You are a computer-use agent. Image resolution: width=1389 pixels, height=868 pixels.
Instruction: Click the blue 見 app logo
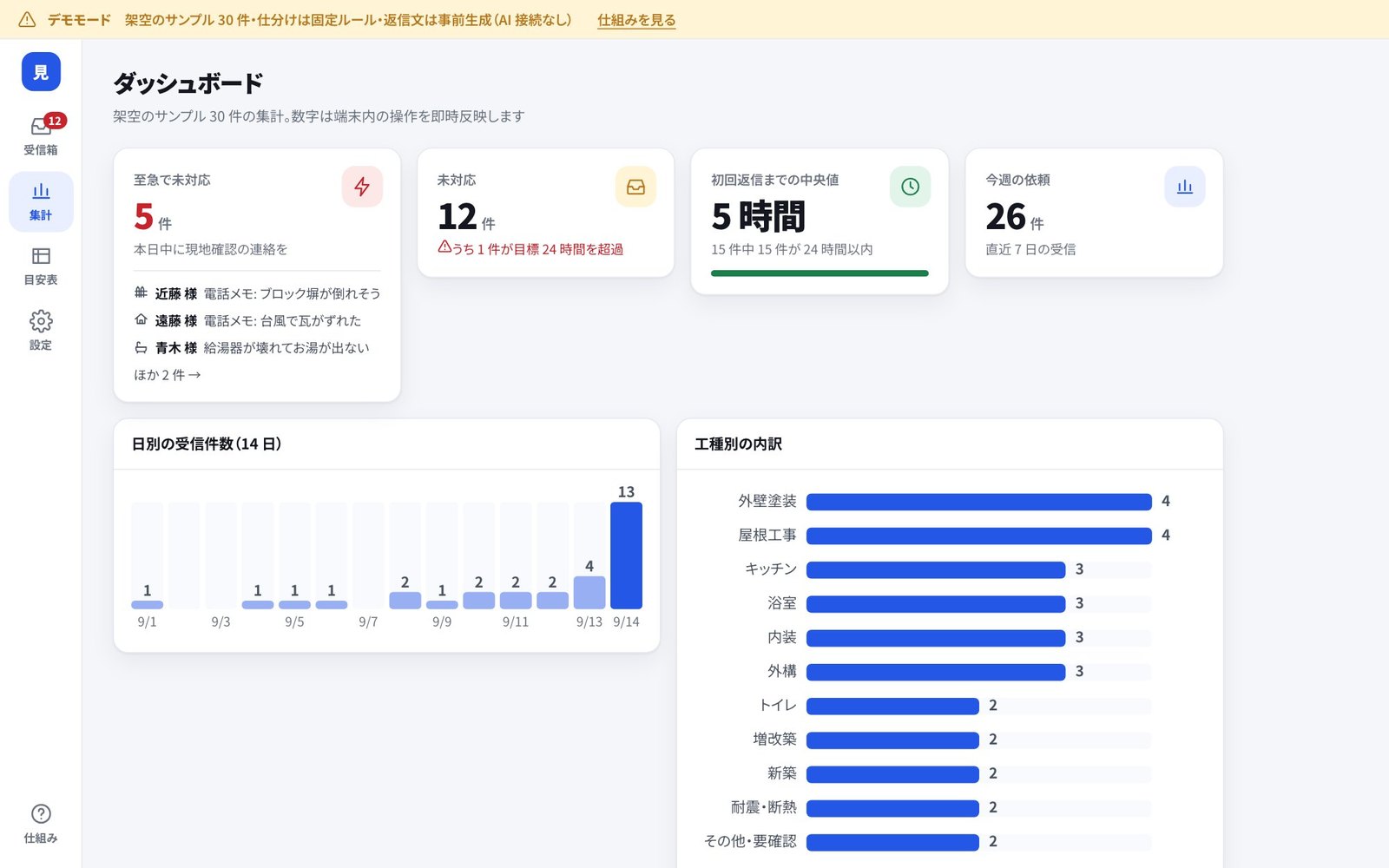pos(41,72)
